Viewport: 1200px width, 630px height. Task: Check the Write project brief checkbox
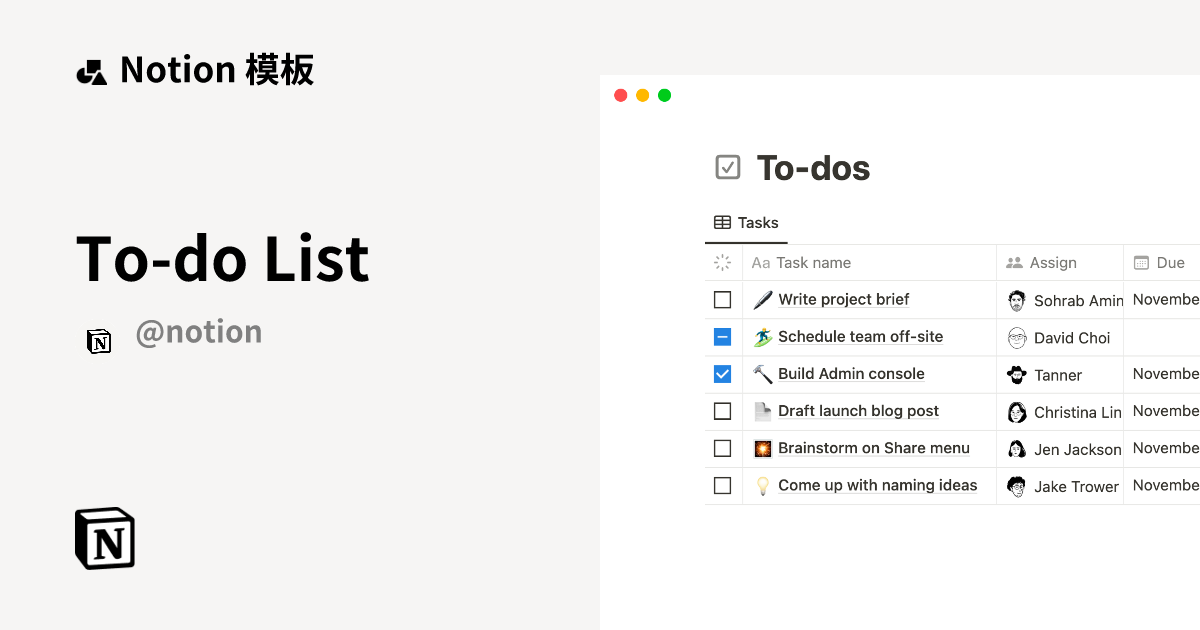click(722, 299)
